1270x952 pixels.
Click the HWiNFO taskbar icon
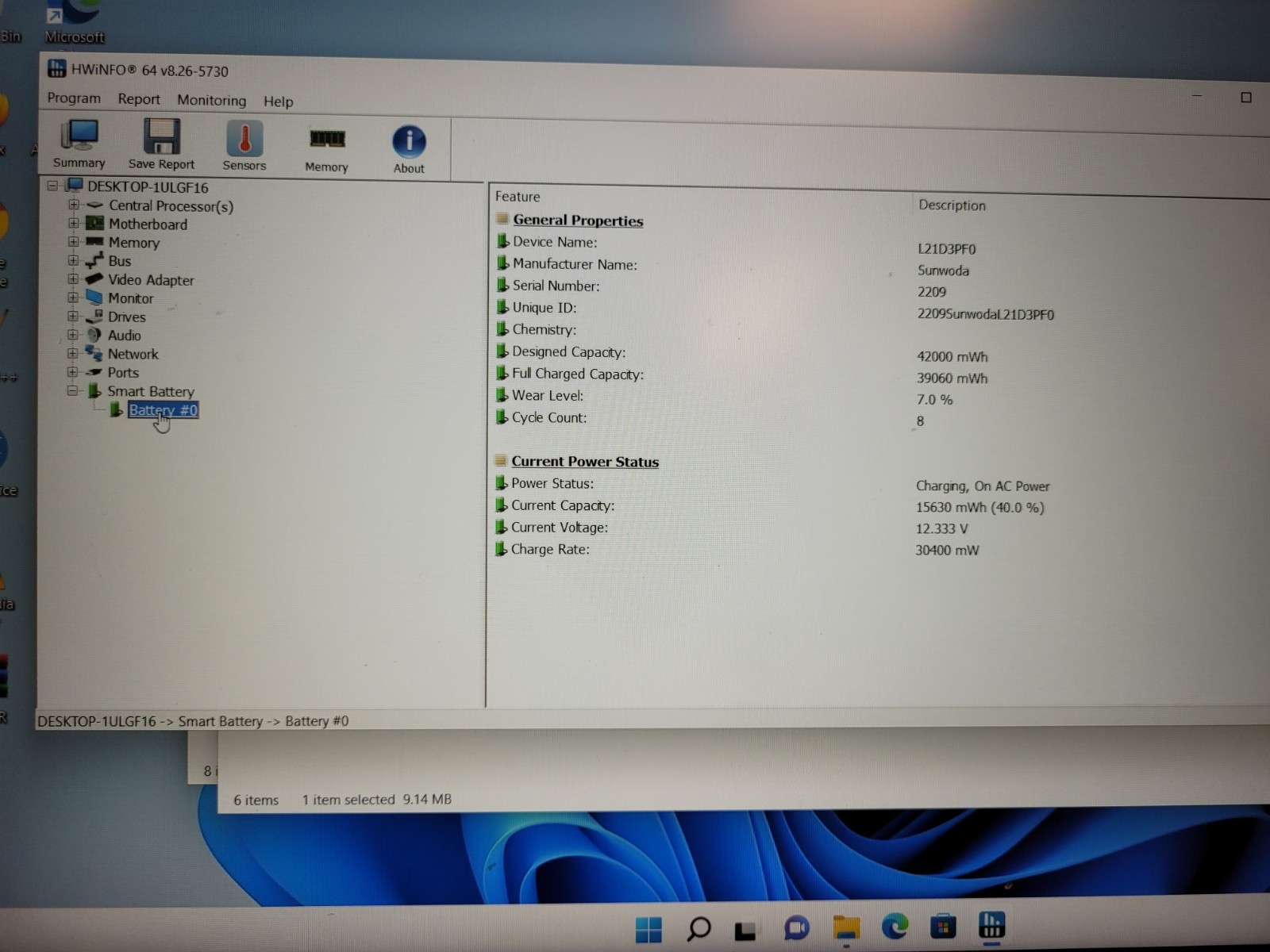pyautogui.click(x=992, y=924)
